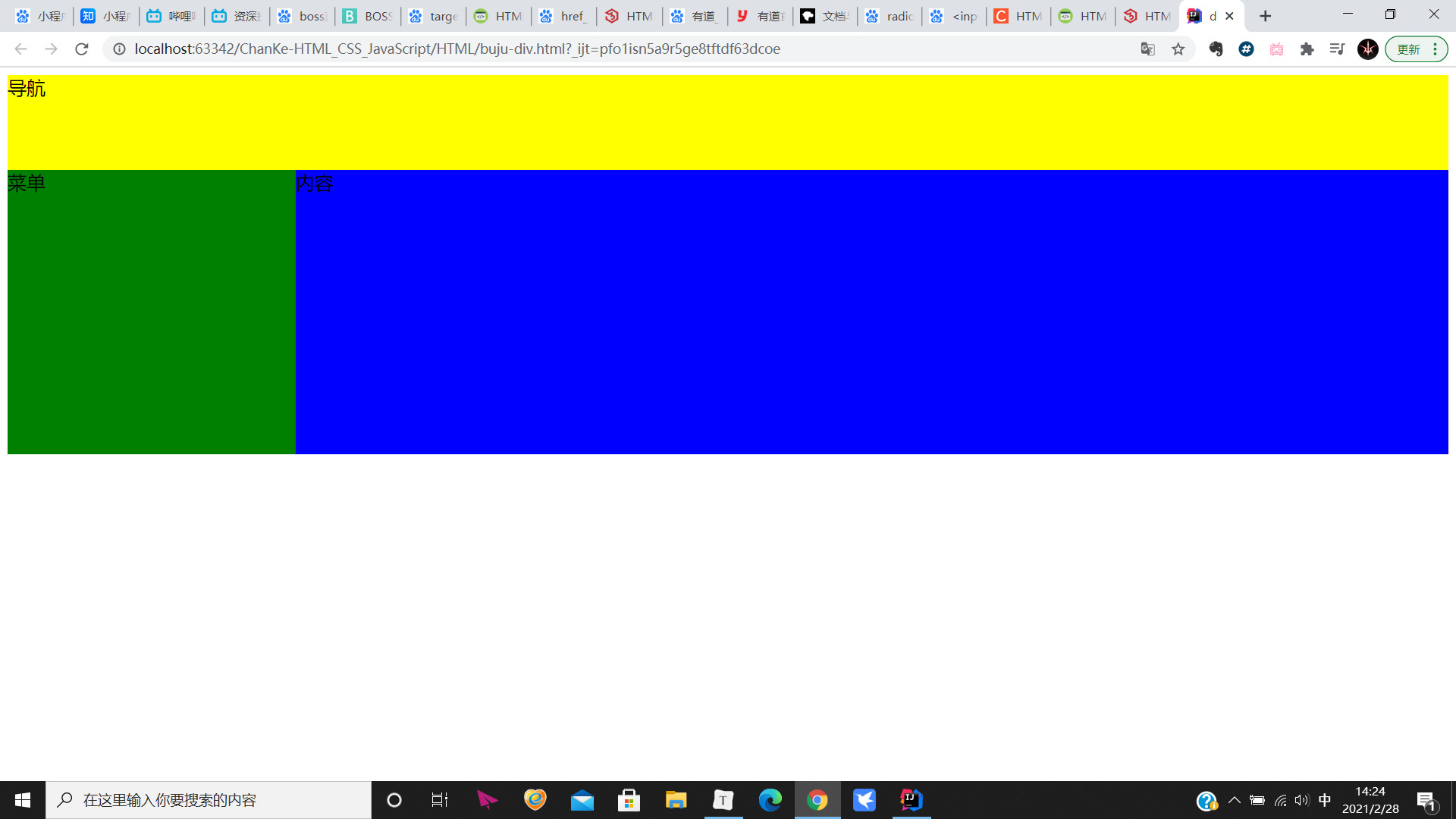Click the translate page icon
This screenshot has width=1456, height=819.
click(x=1147, y=49)
